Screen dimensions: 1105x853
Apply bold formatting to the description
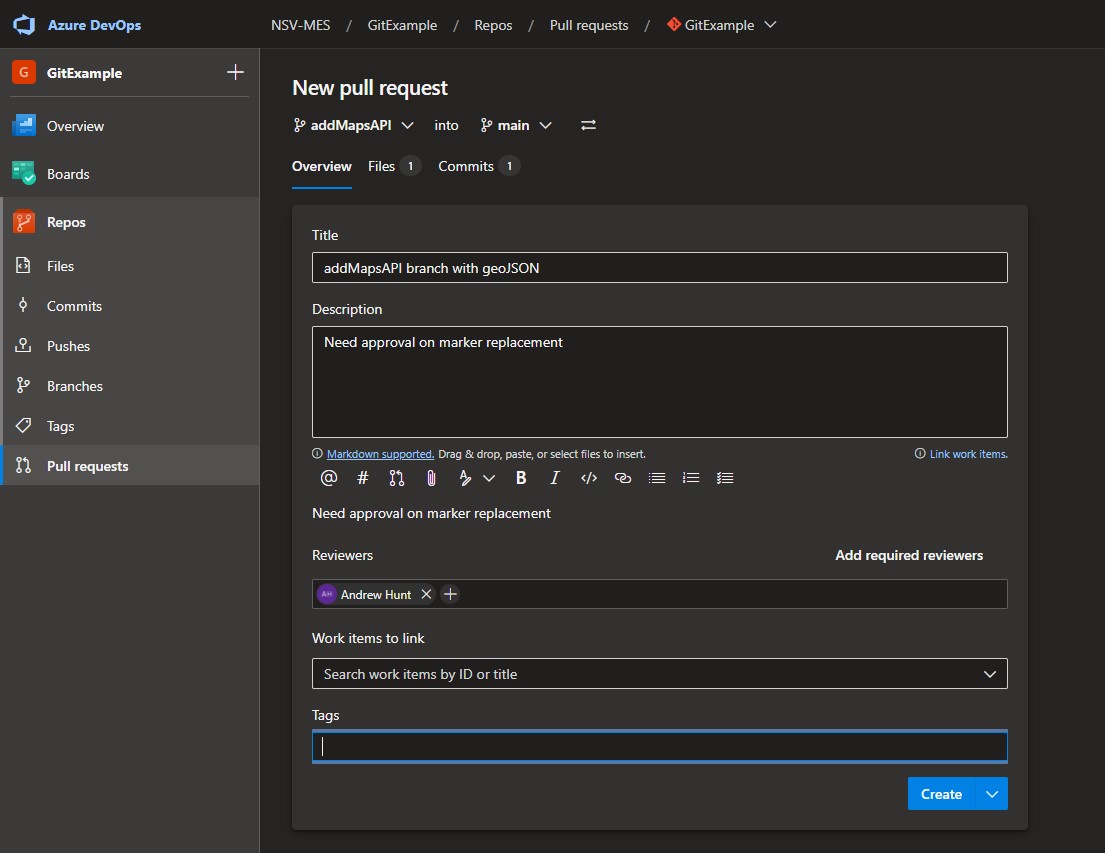click(521, 477)
